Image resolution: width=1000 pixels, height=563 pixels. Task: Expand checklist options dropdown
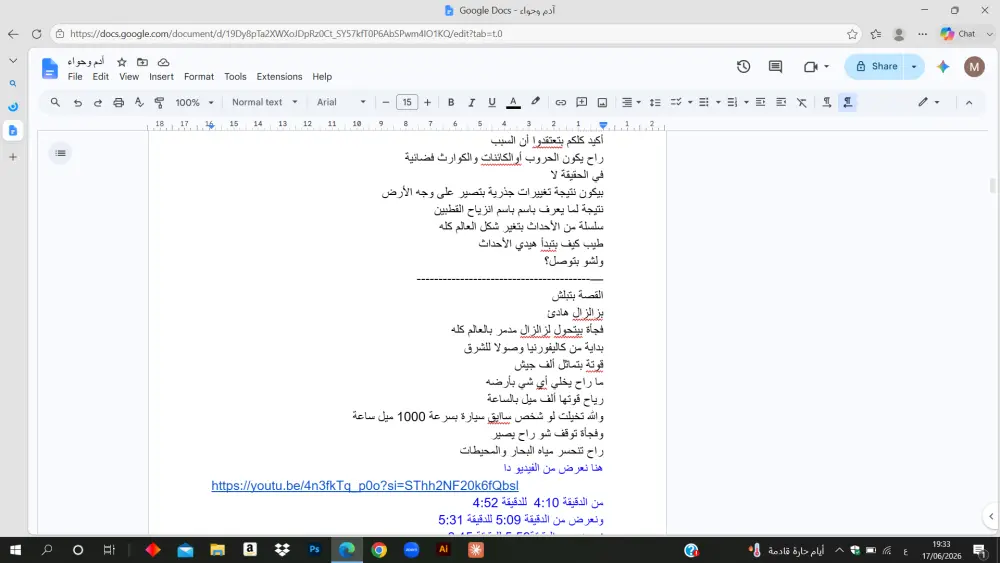click(689, 102)
